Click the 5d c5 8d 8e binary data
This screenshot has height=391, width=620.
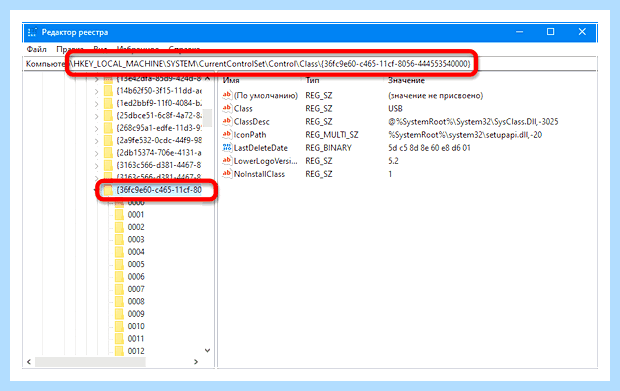429,148
